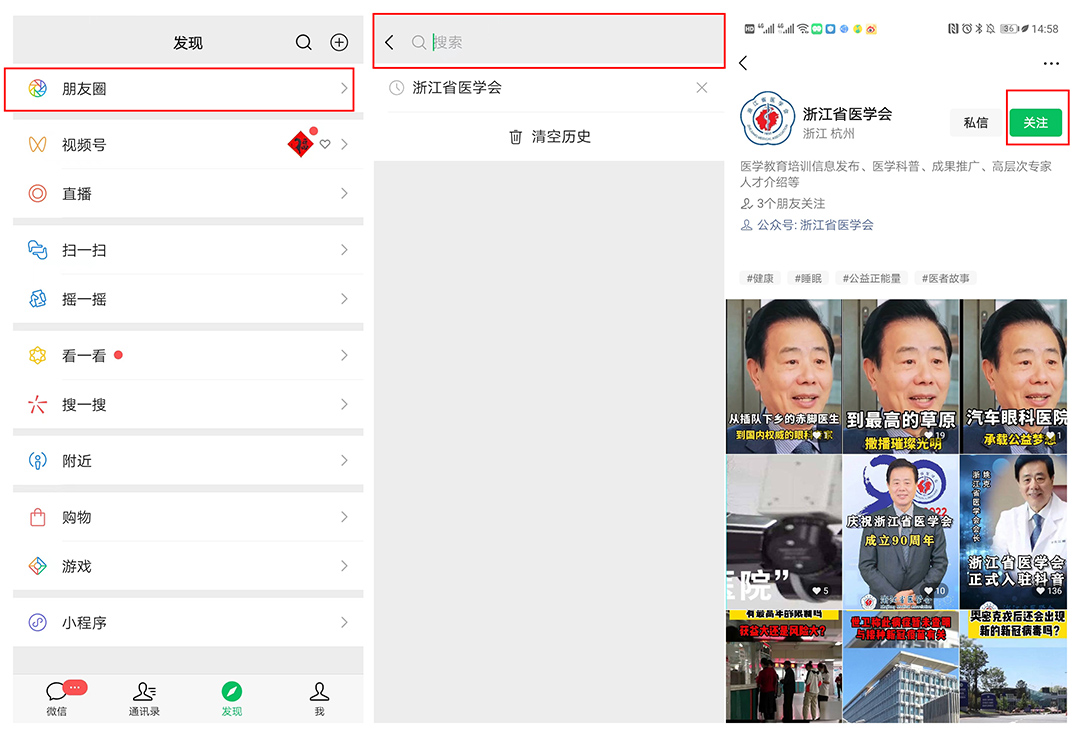Open video 浙江省医学会正式入驻抖音
This screenshot has width=1080, height=736.
point(1014,532)
